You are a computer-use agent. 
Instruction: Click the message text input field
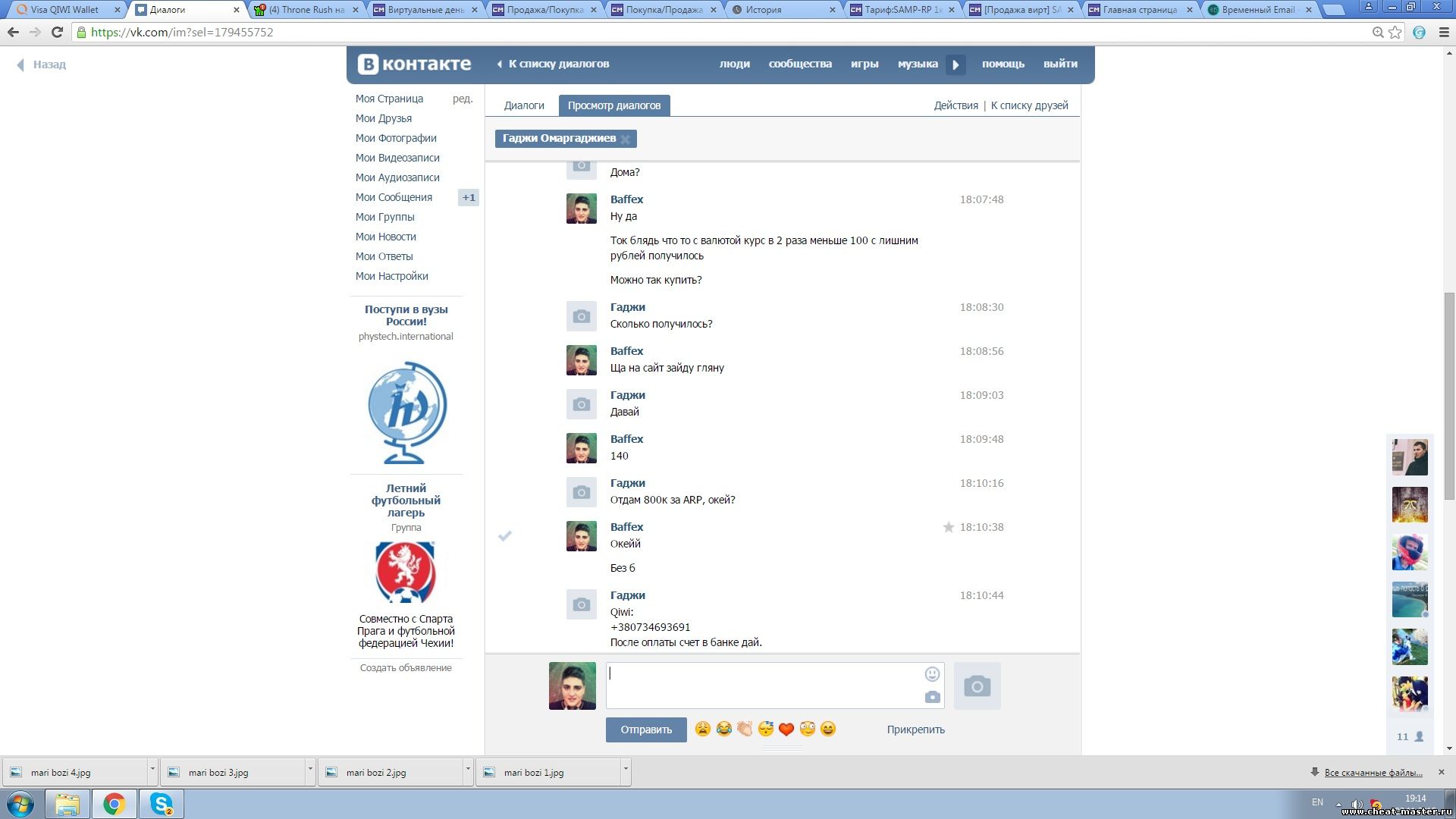point(762,685)
